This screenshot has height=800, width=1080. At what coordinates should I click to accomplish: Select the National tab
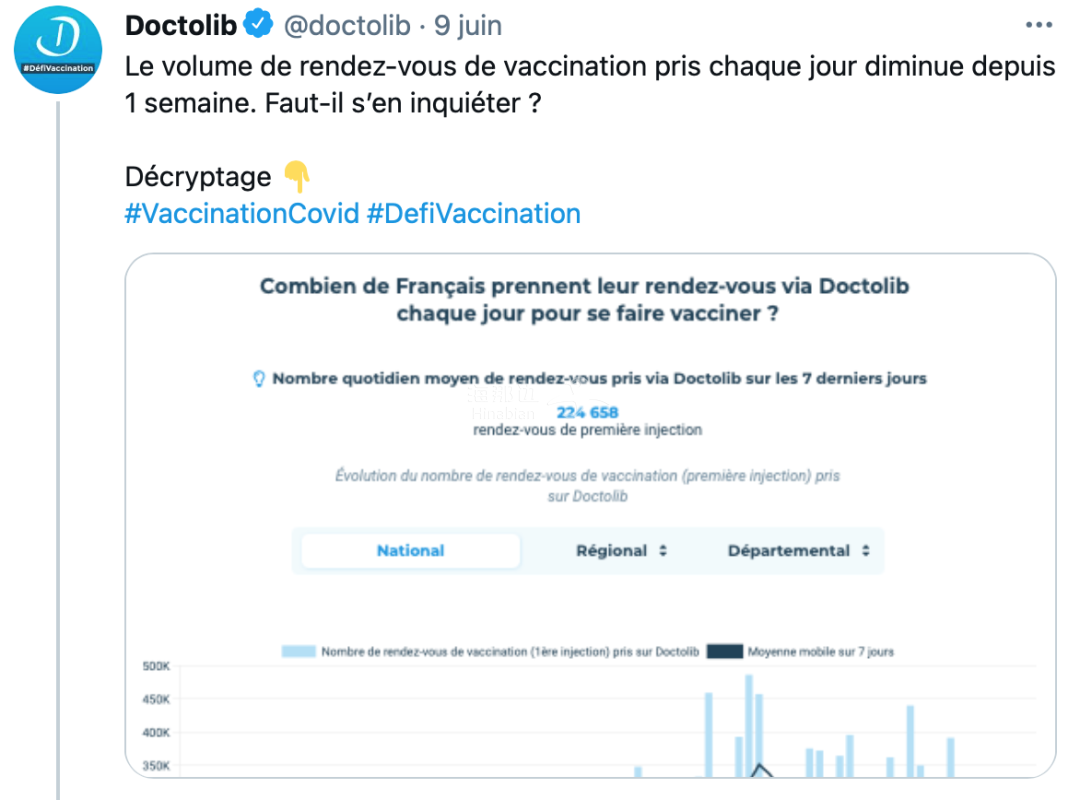tap(411, 551)
